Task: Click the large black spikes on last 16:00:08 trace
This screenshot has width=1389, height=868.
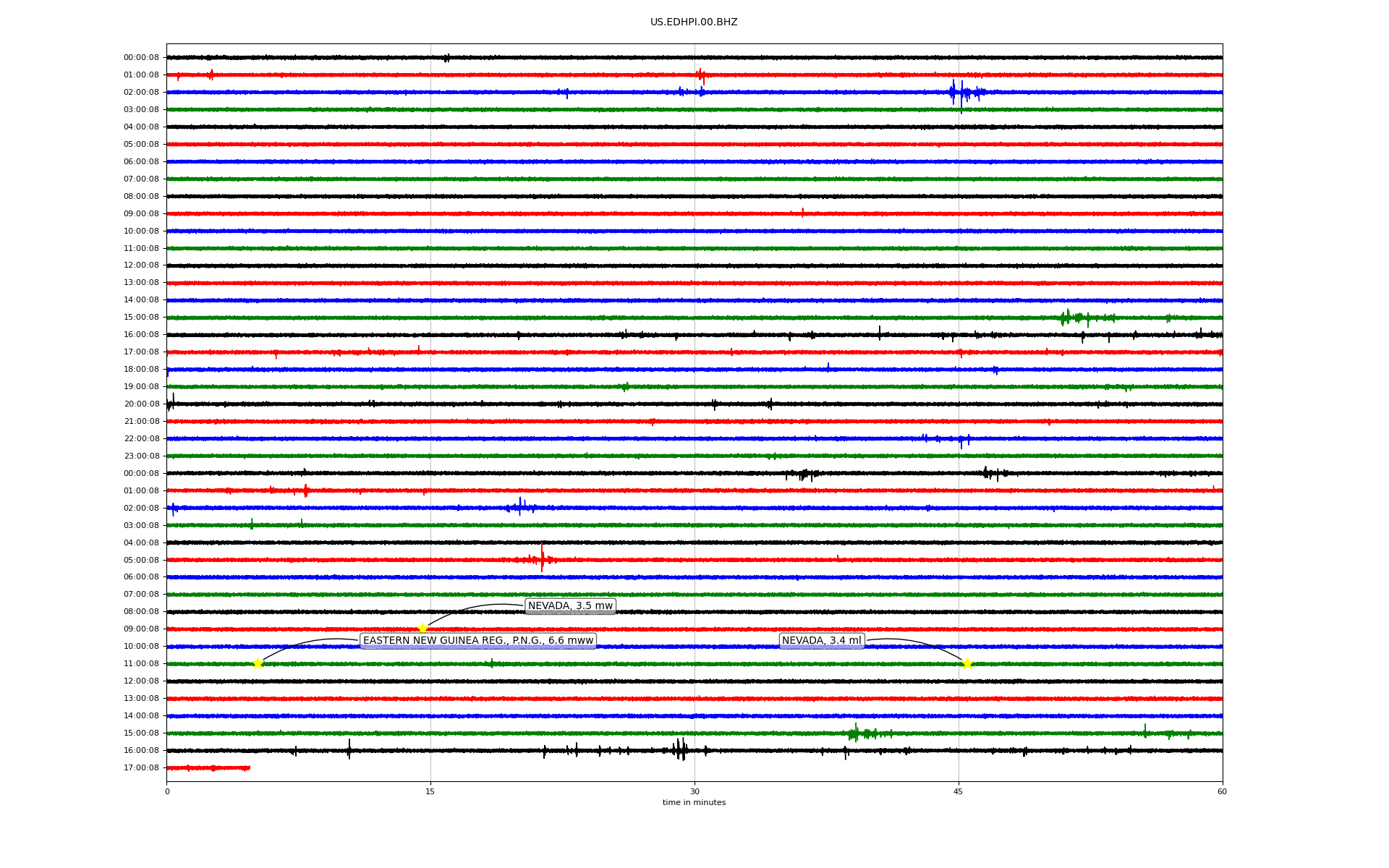Action: click(680, 750)
